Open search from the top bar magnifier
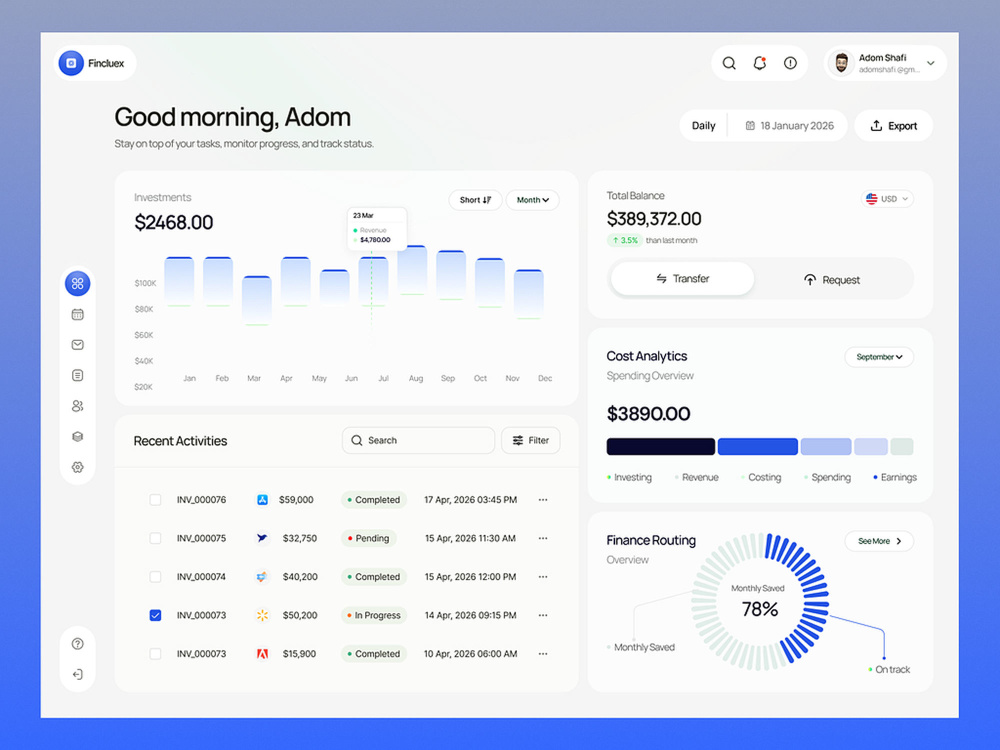The width and height of the screenshot is (1000, 750). (x=729, y=63)
